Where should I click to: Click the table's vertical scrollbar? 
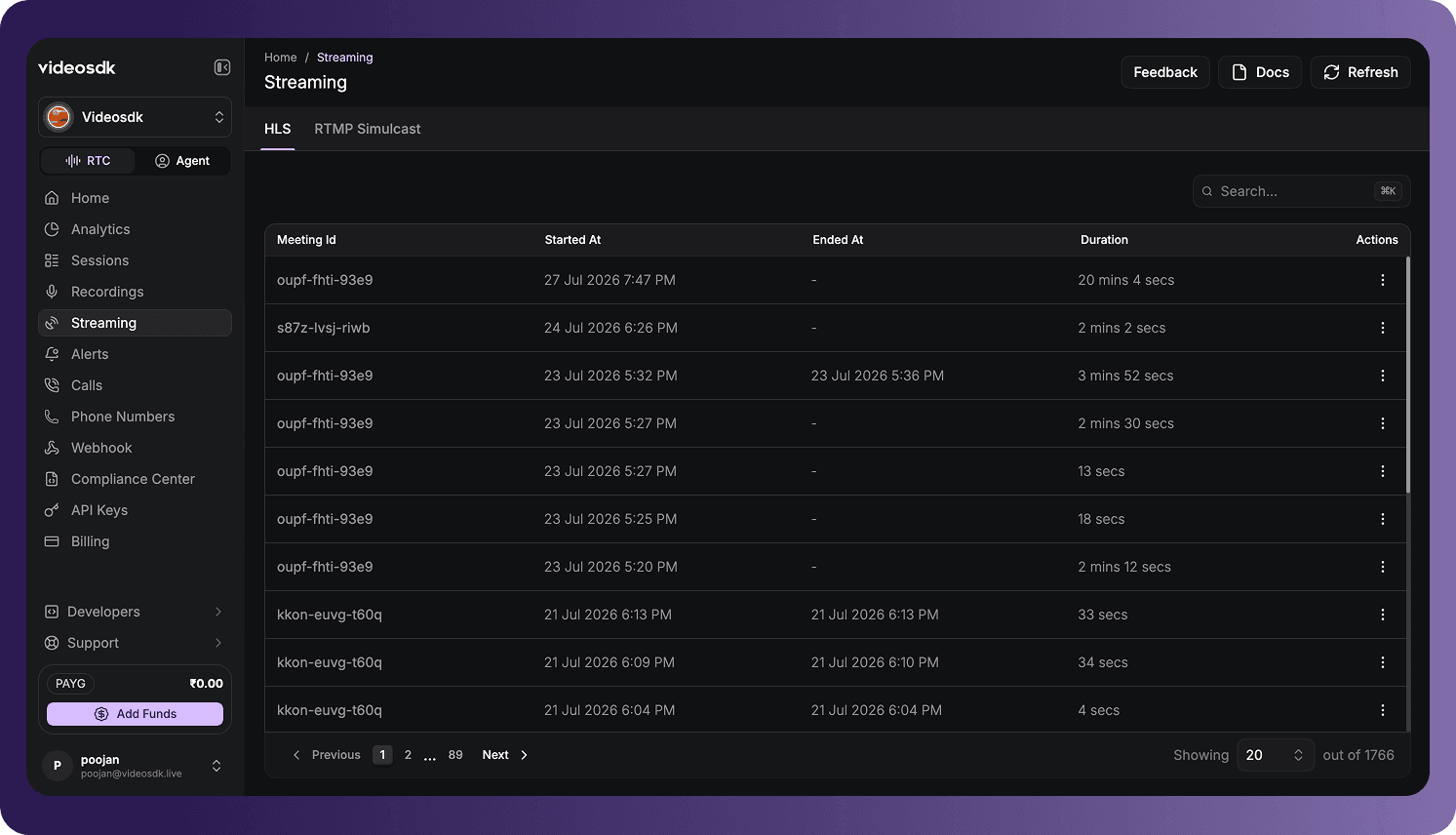(x=1408, y=376)
